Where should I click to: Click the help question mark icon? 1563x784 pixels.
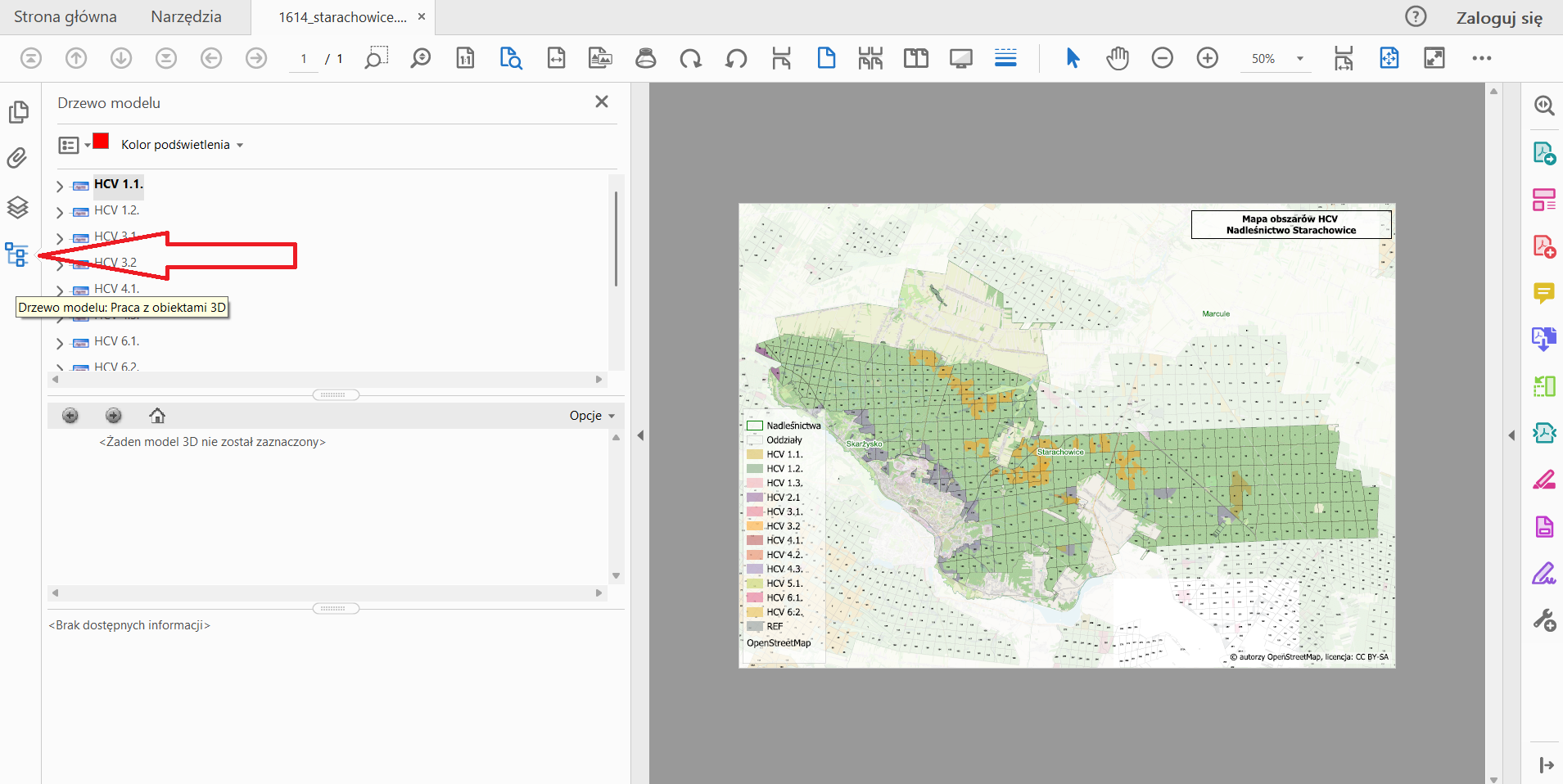pyautogui.click(x=1415, y=17)
